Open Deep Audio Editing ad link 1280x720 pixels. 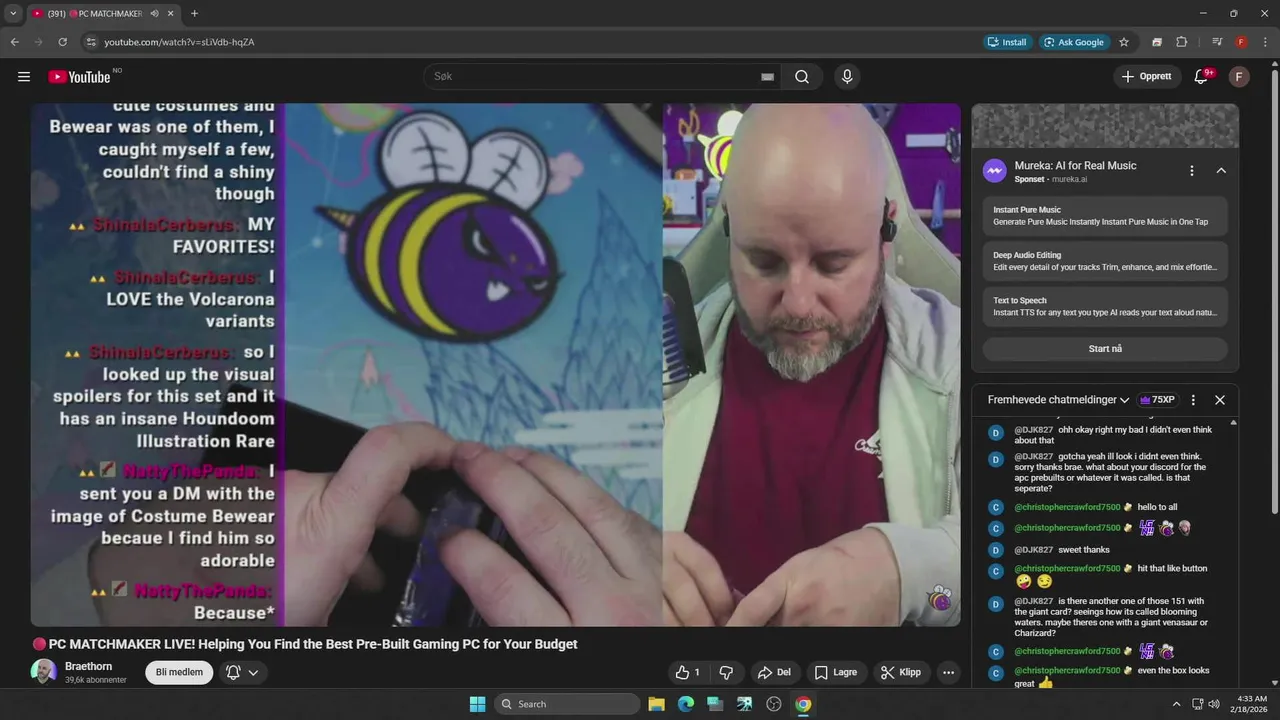[1105, 261]
